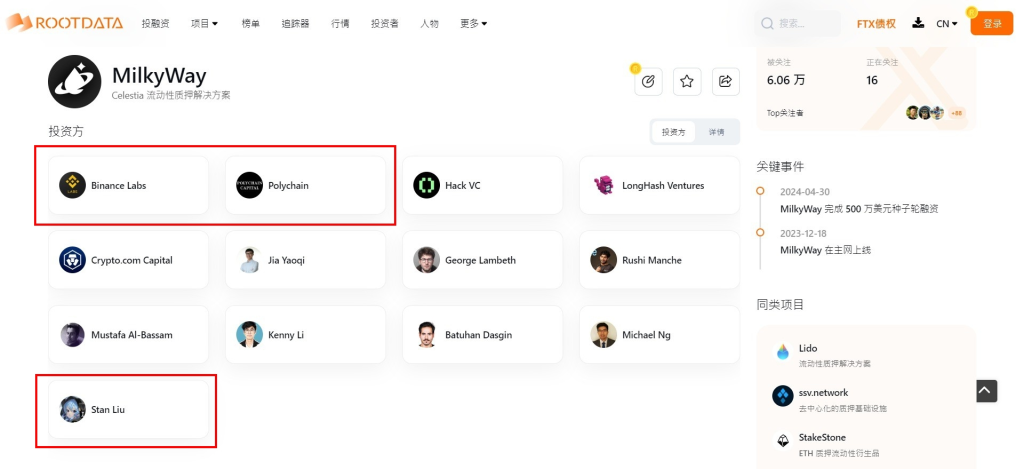The height and width of the screenshot is (469, 1024).
Task: Click the download icon in header
Action: click(918, 23)
